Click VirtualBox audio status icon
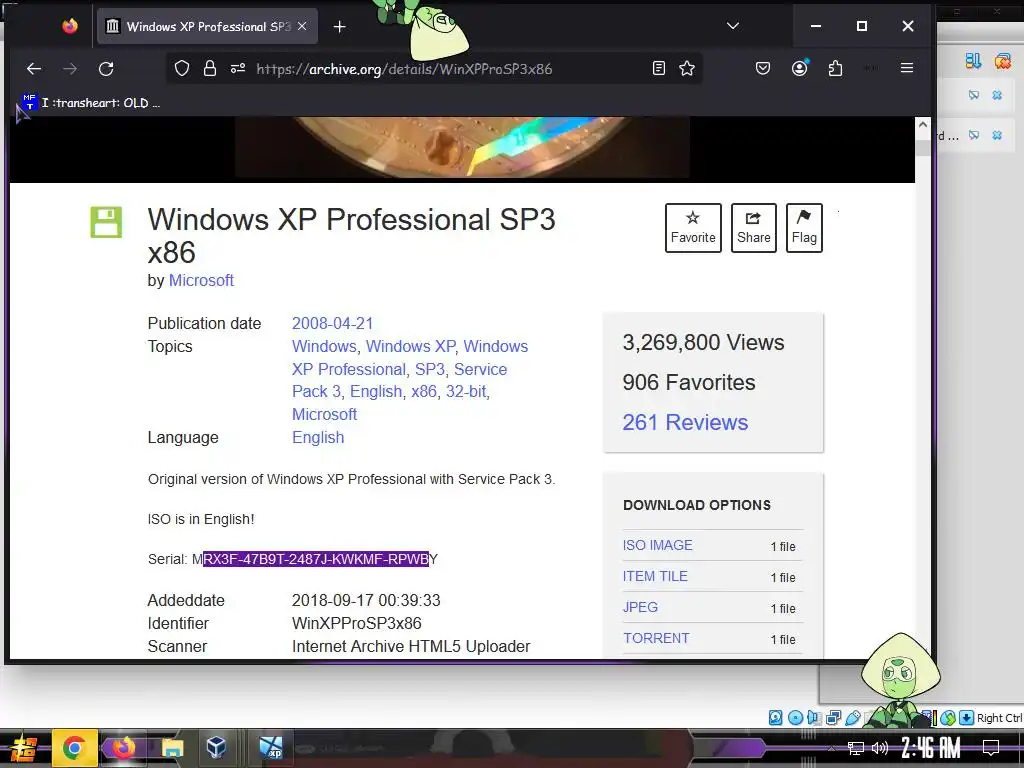 (x=814, y=718)
